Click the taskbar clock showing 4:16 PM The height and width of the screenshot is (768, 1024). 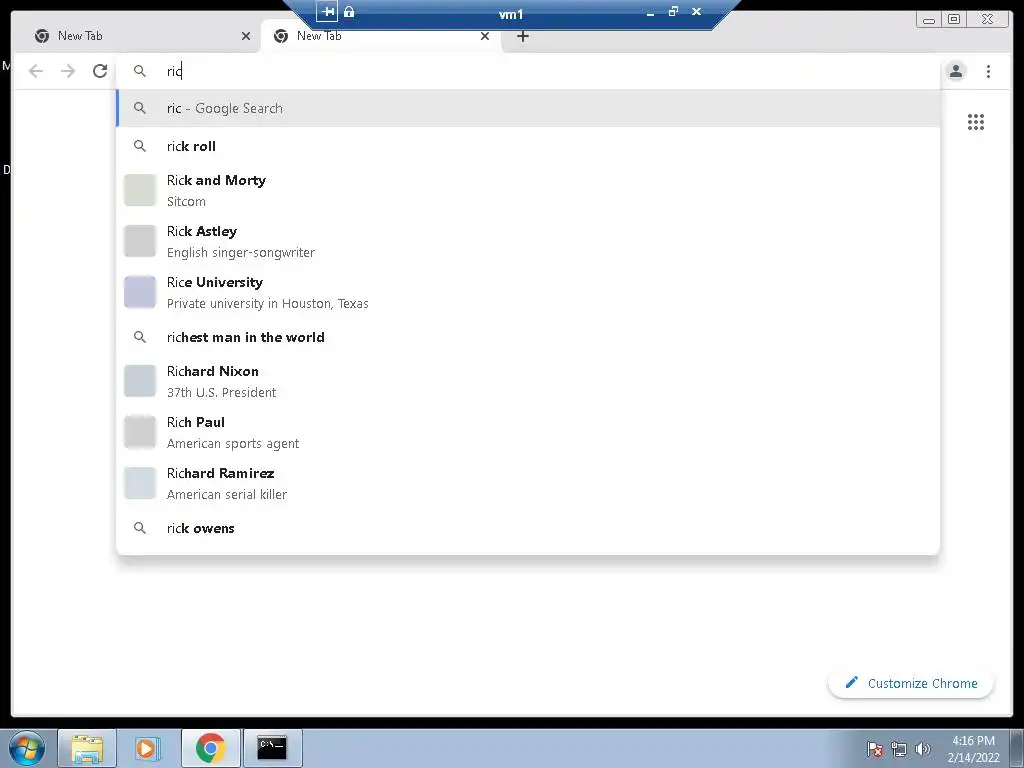tap(973, 749)
